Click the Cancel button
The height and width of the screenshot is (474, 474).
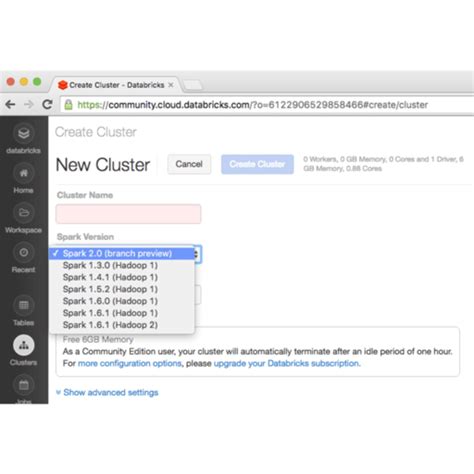[x=189, y=164]
